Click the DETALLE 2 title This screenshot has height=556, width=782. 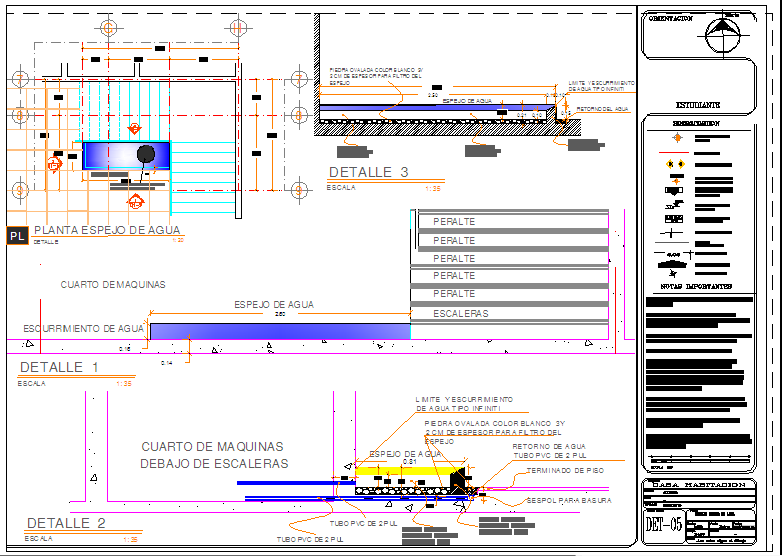pyautogui.click(x=66, y=523)
